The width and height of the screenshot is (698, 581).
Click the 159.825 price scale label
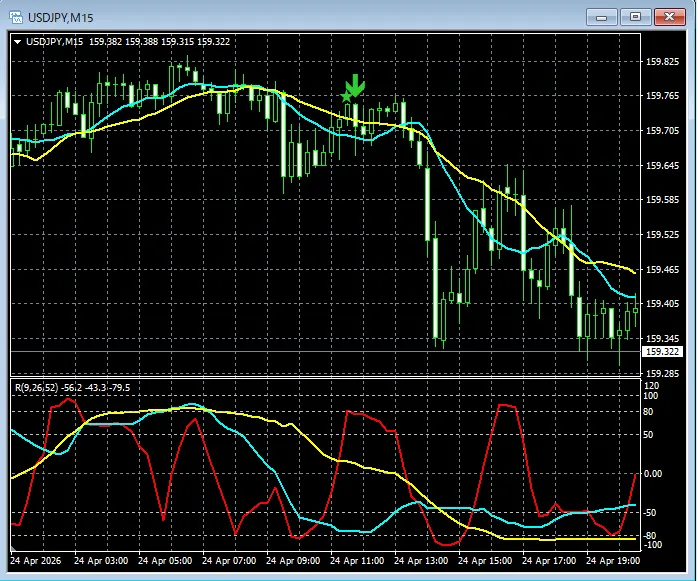pos(661,61)
